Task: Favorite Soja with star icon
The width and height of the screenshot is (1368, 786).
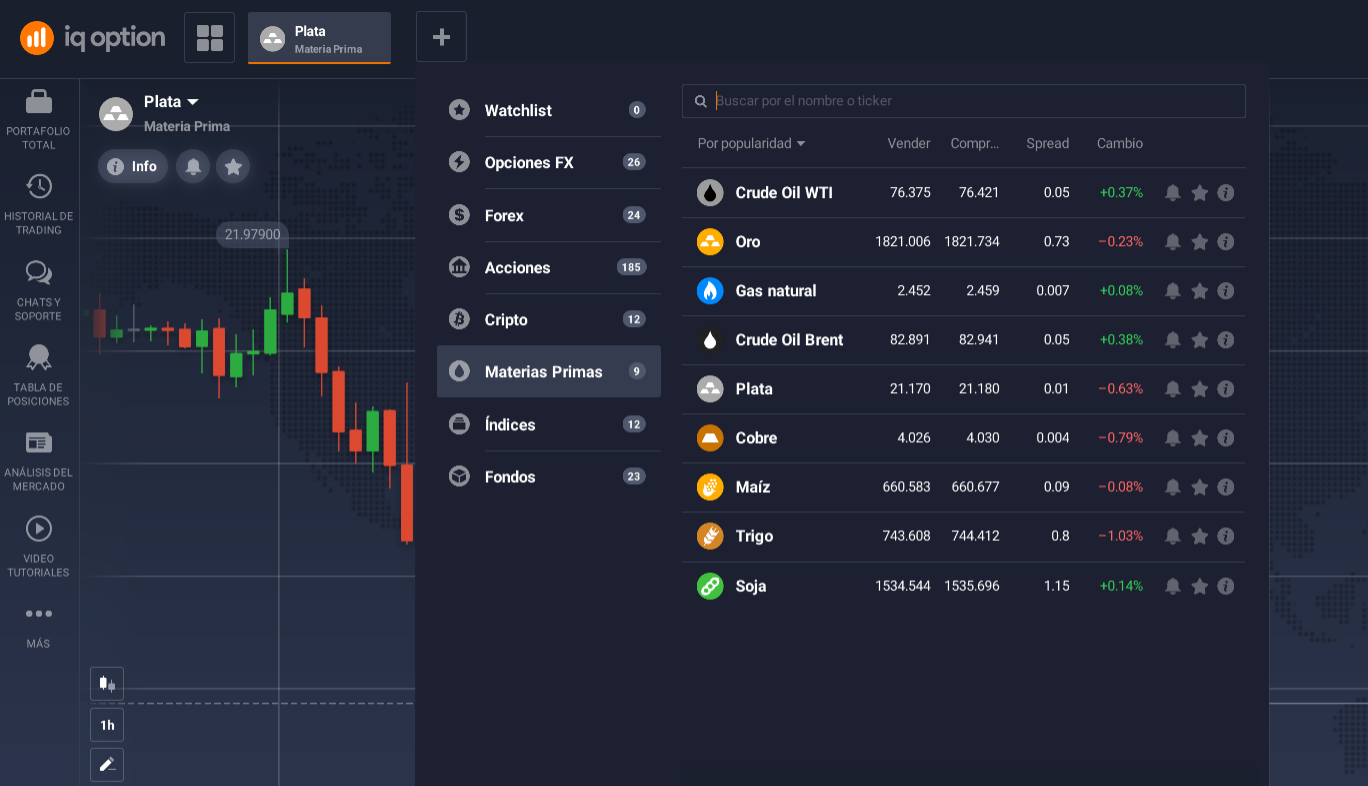Action: pyautogui.click(x=1200, y=586)
